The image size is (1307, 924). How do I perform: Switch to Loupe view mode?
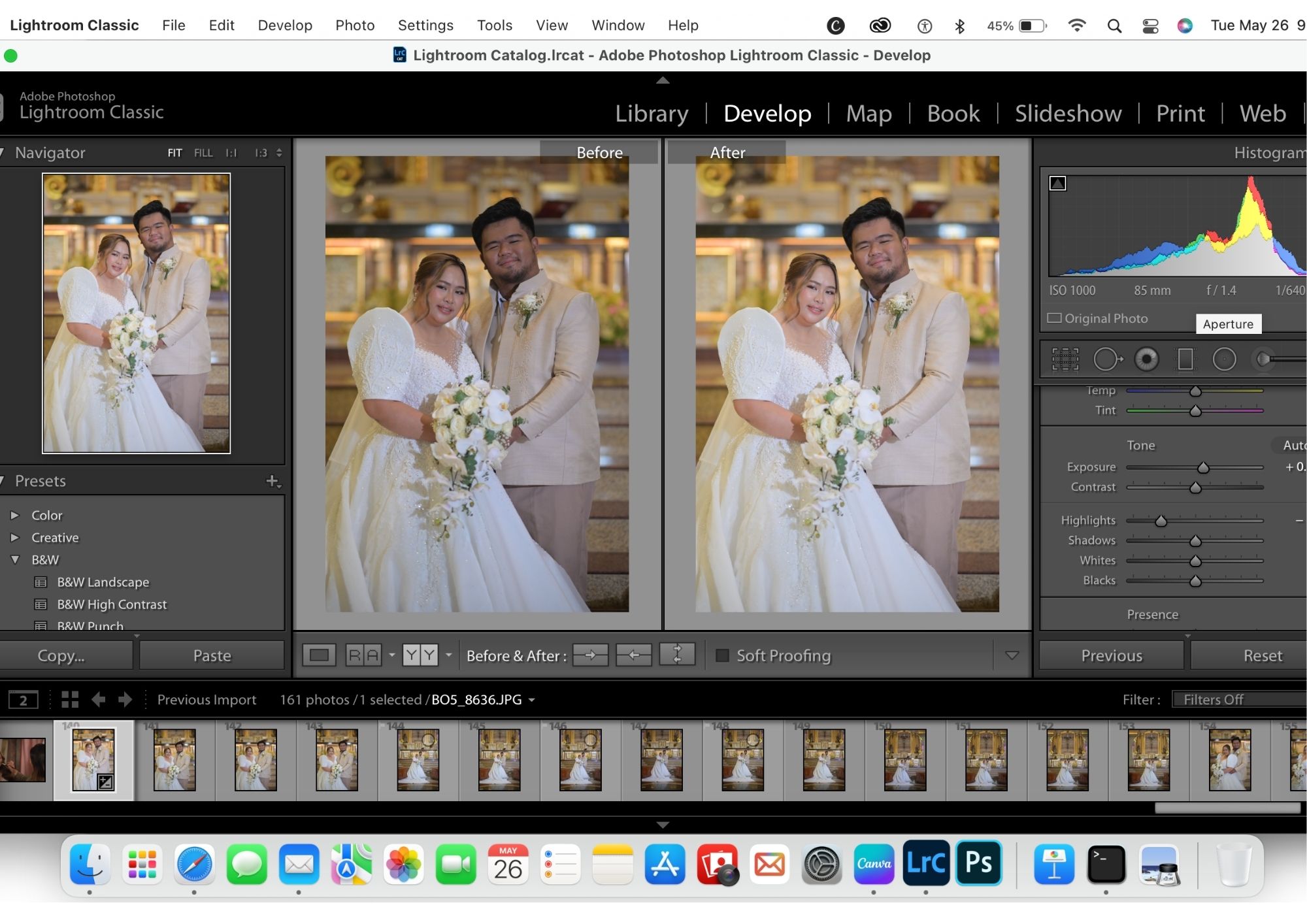[319, 655]
